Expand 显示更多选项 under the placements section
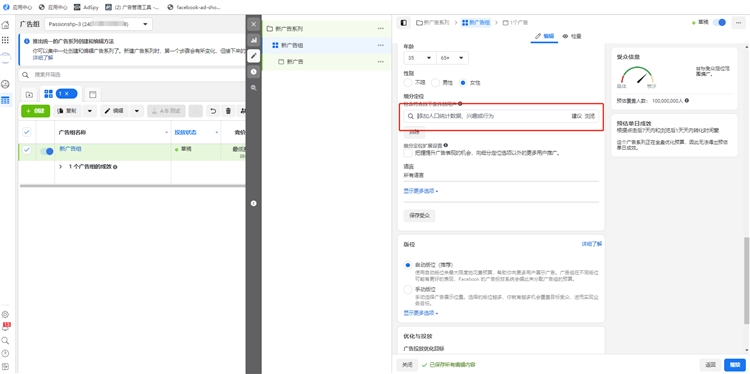Screen dimensions: 750x374 421,313
